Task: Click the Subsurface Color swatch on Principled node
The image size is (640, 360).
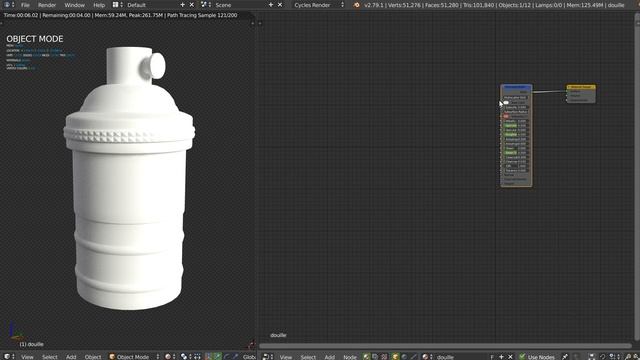Action: click(506, 116)
